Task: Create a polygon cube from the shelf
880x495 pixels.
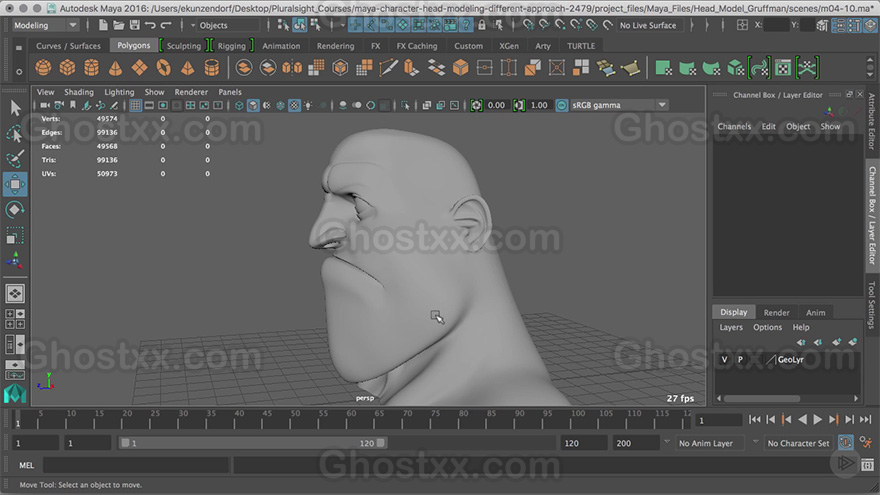Action: point(67,68)
